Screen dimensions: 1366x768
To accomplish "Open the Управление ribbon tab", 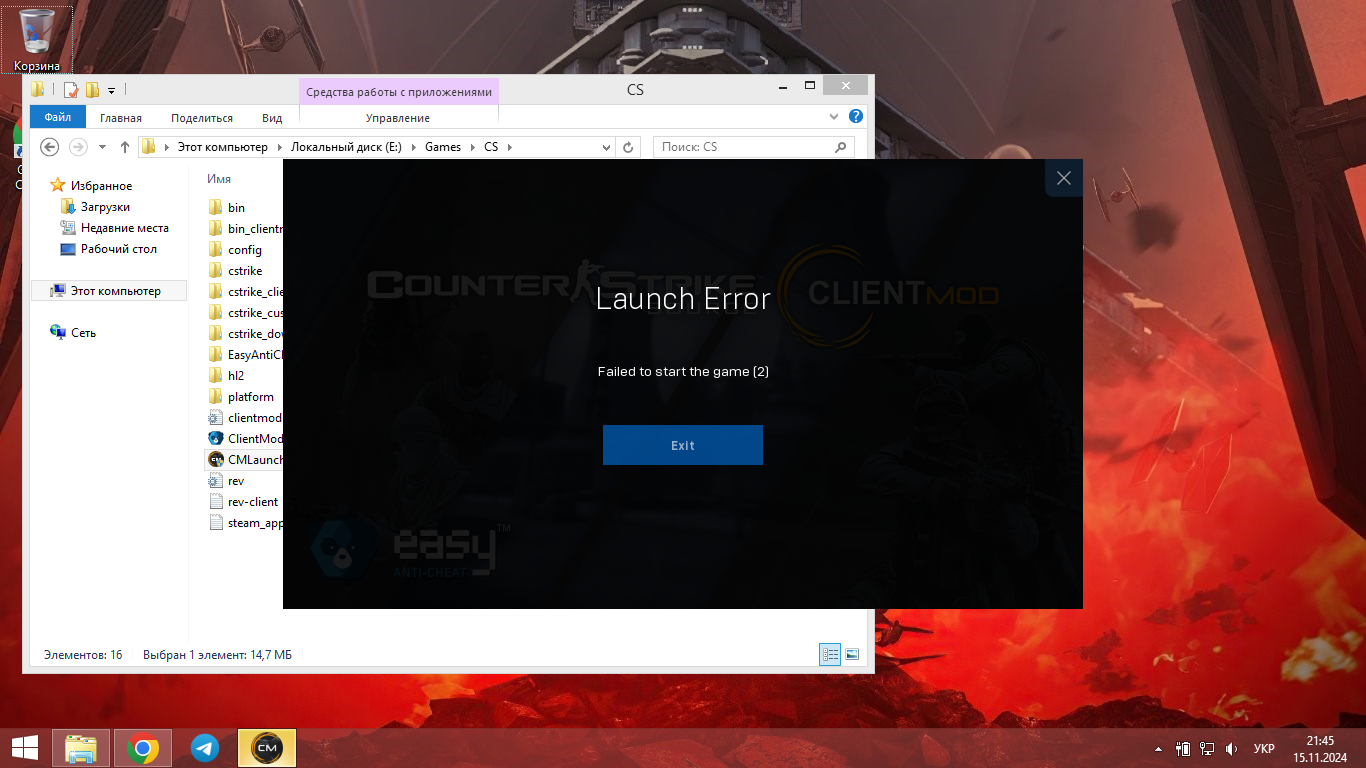I will click(398, 118).
